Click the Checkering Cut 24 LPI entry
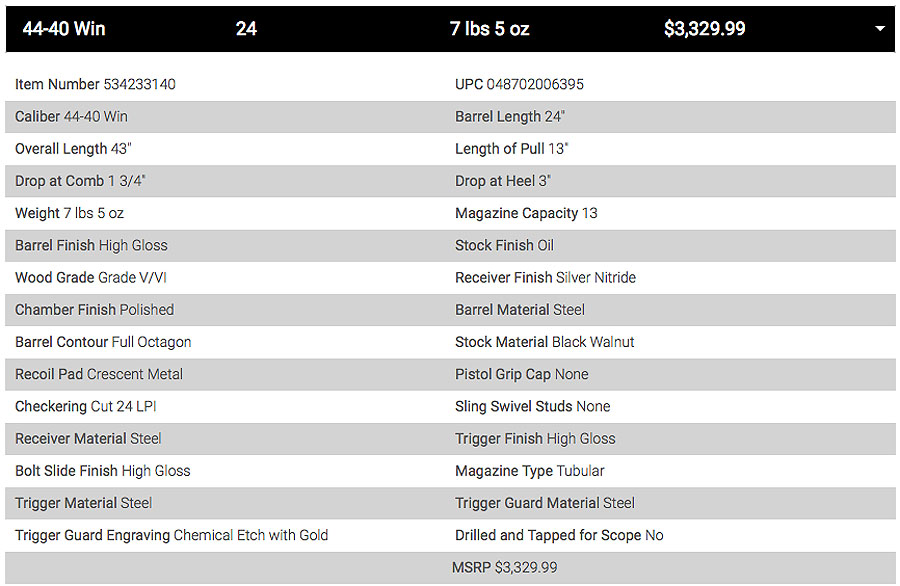This screenshot has width=900, height=586. point(86,406)
